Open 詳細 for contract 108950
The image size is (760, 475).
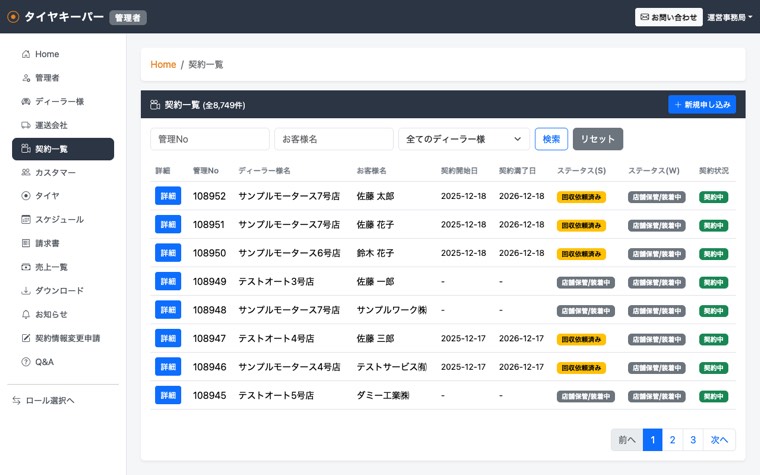click(168, 253)
